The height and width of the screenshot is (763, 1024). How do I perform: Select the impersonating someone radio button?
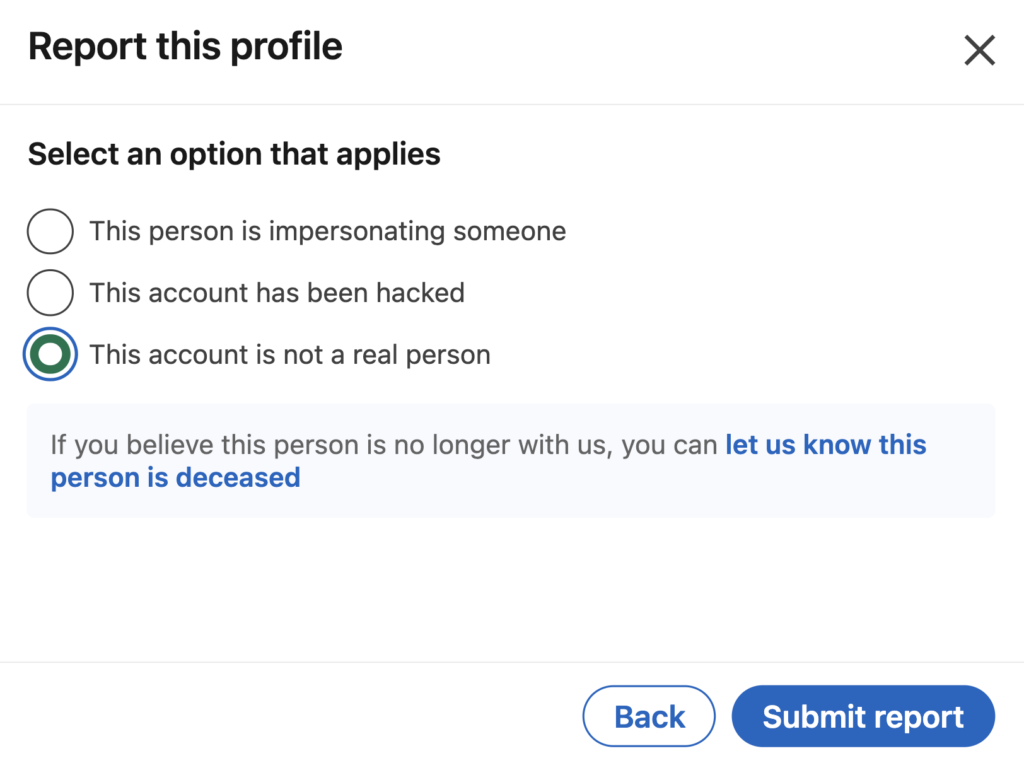pyautogui.click(x=50, y=232)
